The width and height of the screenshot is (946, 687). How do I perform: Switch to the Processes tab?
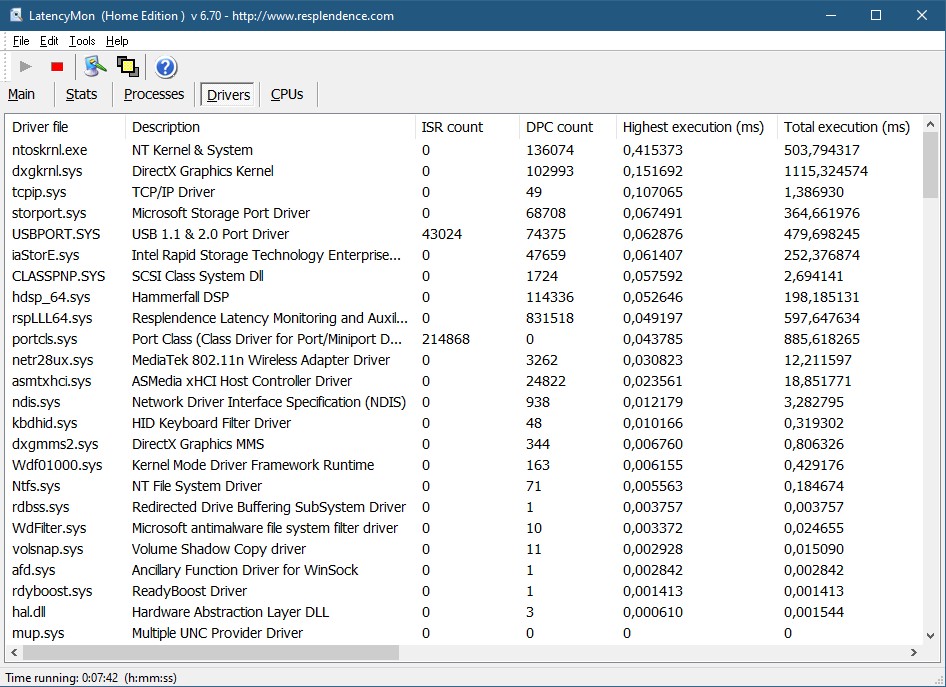154,94
